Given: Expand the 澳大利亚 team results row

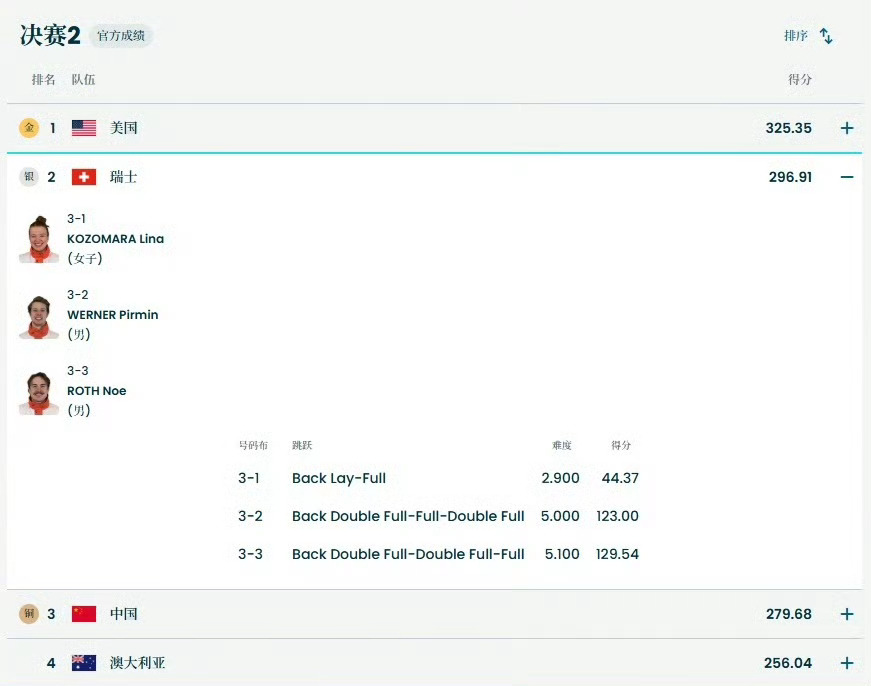Looking at the screenshot, I should (846, 662).
